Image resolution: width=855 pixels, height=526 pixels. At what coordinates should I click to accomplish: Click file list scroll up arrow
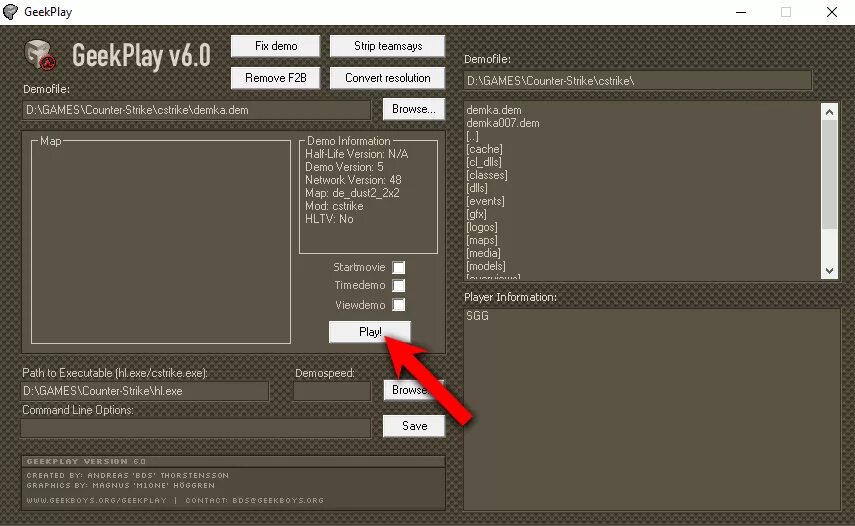click(x=829, y=112)
